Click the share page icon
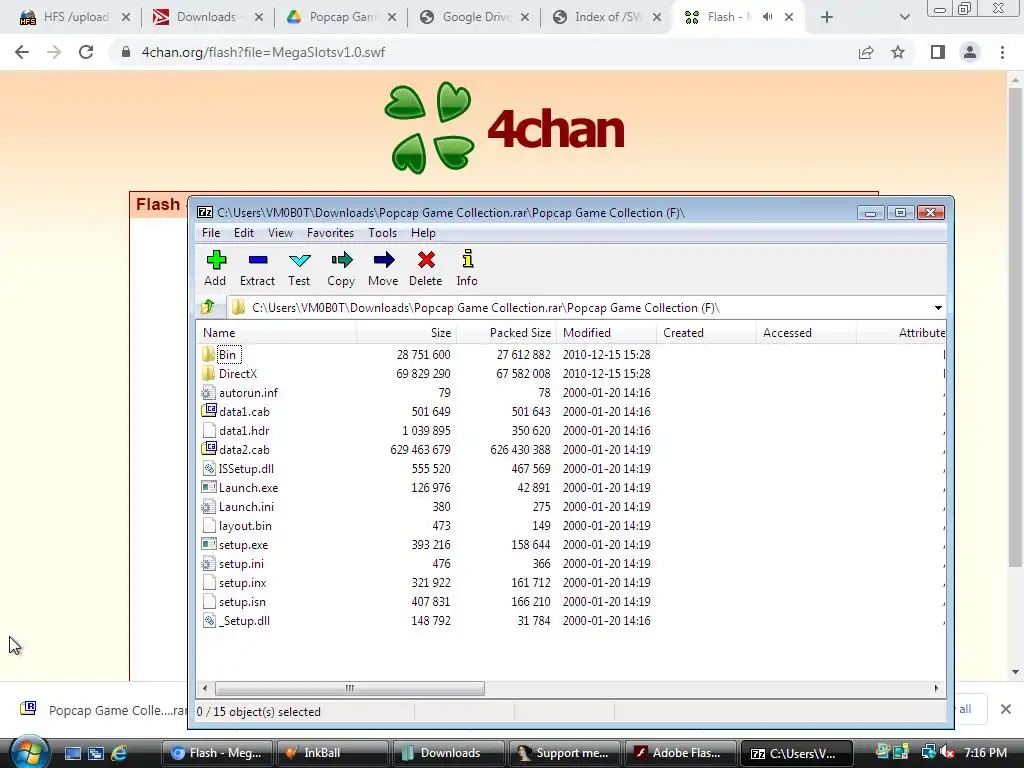 (866, 52)
